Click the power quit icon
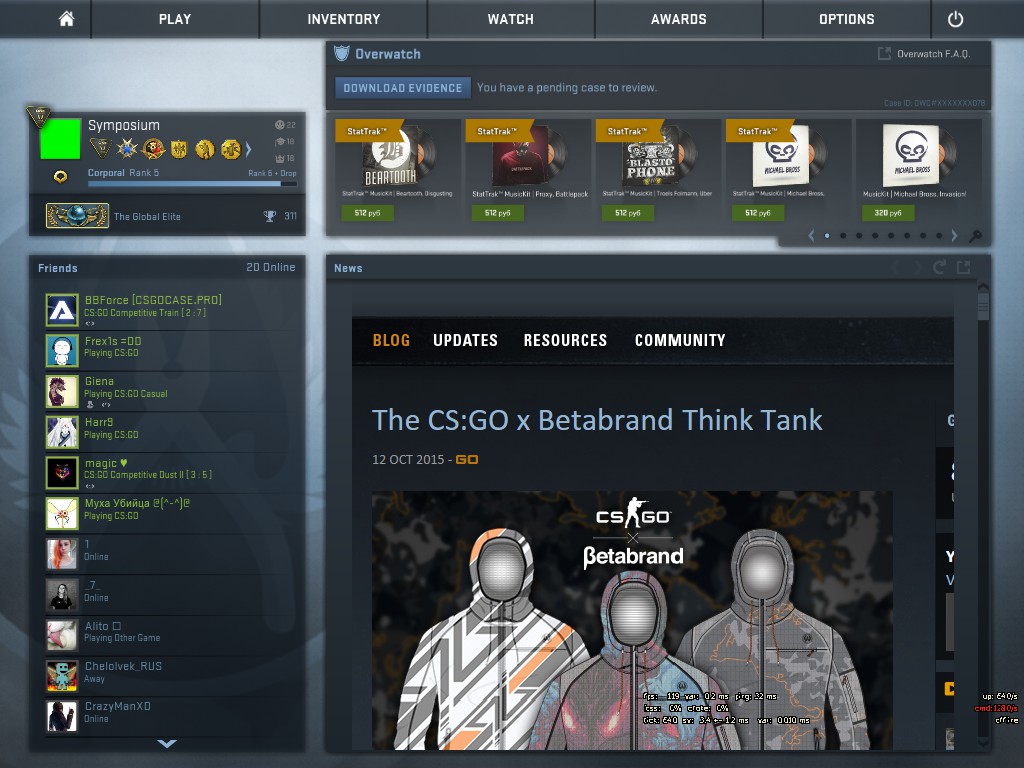Image resolution: width=1024 pixels, height=768 pixels. (955, 19)
